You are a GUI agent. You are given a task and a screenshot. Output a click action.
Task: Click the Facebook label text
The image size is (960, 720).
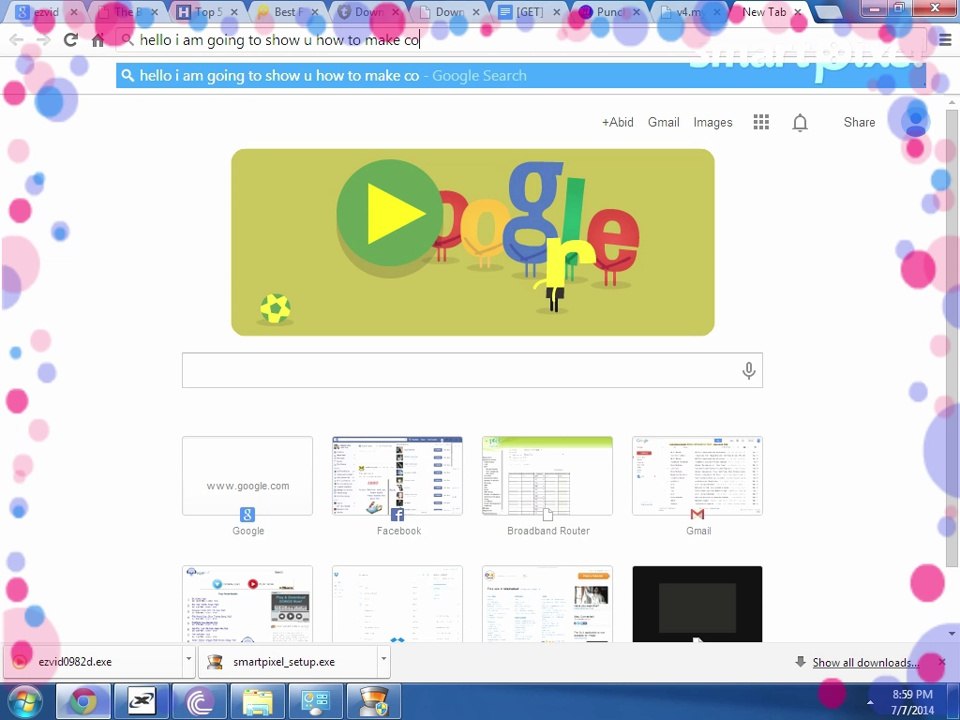coord(399,531)
